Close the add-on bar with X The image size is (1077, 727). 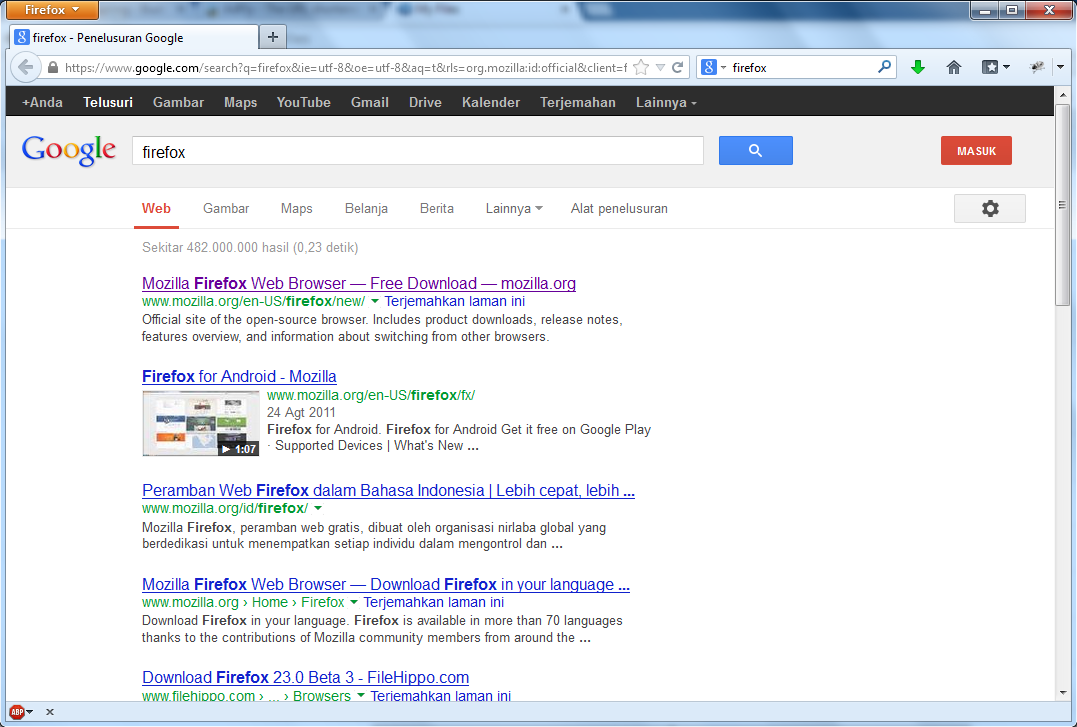tap(49, 712)
